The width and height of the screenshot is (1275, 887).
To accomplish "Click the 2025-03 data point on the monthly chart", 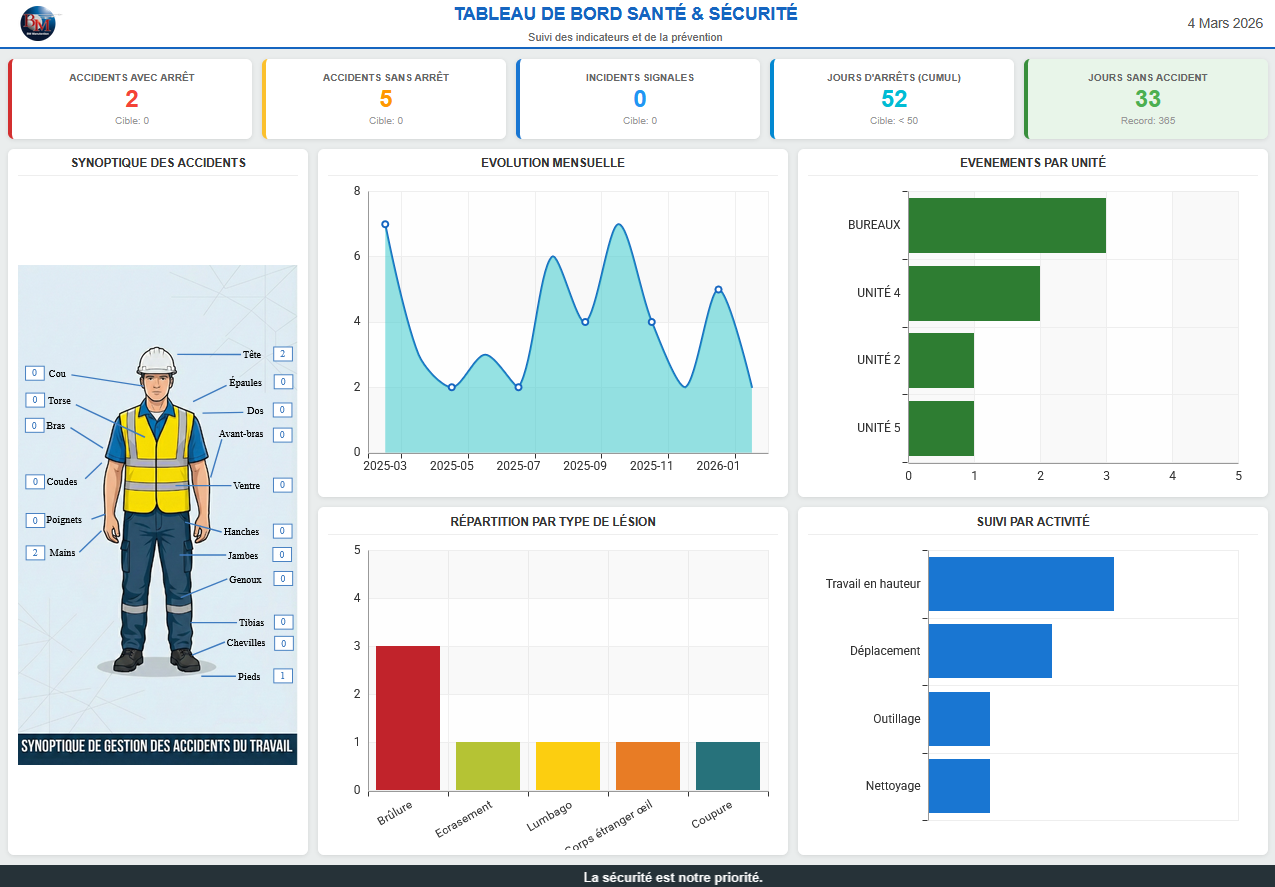I will [385, 224].
